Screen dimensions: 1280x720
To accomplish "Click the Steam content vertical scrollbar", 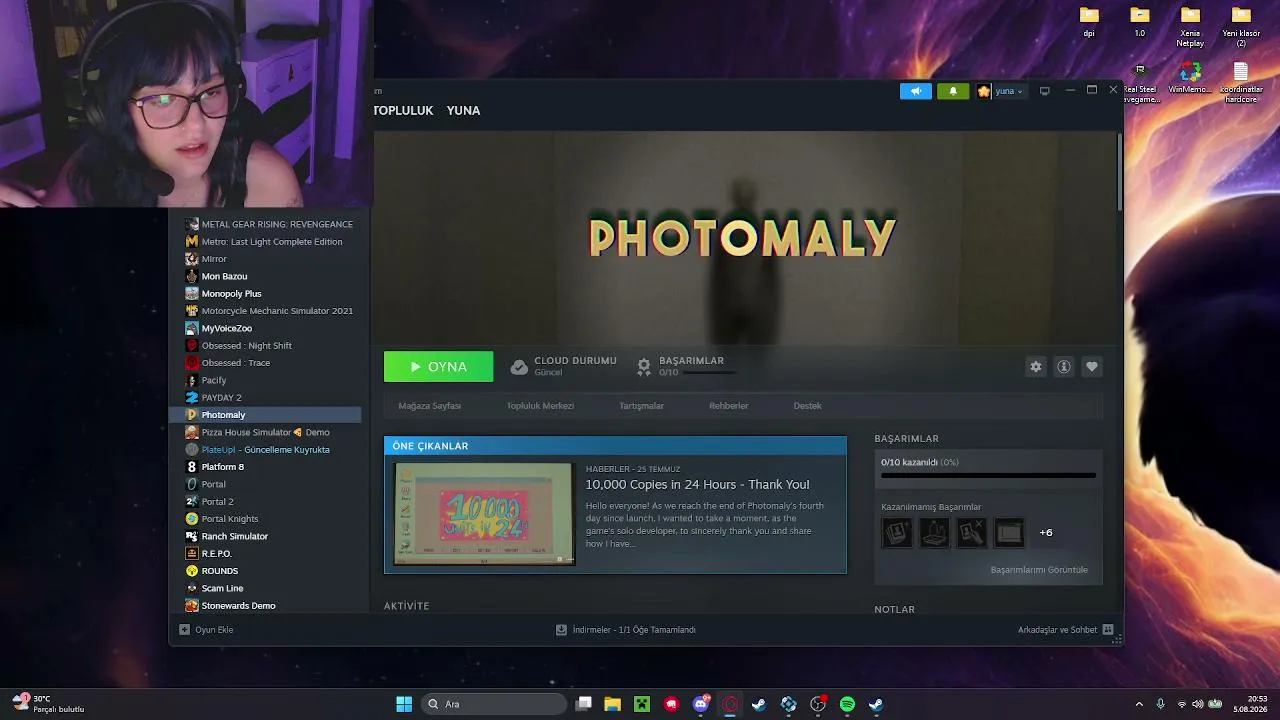I will pyautogui.click(x=1119, y=171).
